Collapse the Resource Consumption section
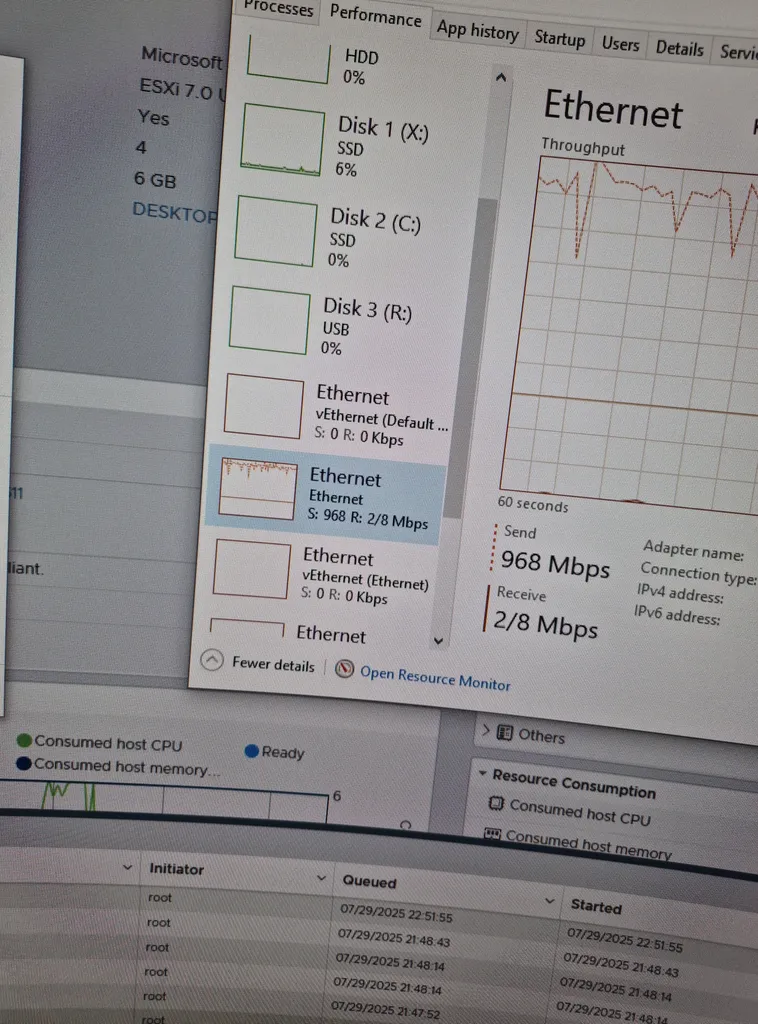Screen dimensions: 758x1024 coord(481,773)
